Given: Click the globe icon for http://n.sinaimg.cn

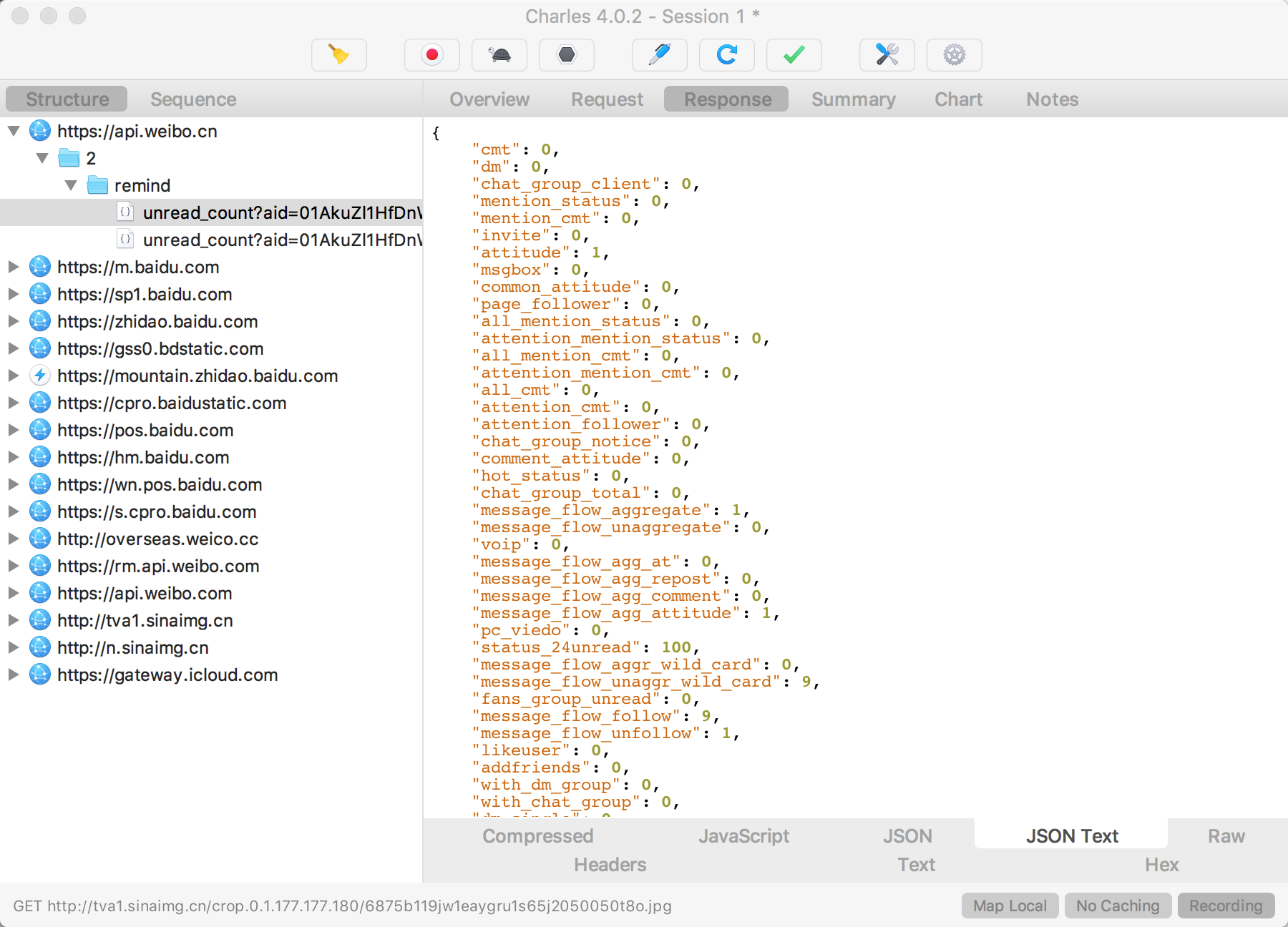Looking at the screenshot, I should 40,647.
